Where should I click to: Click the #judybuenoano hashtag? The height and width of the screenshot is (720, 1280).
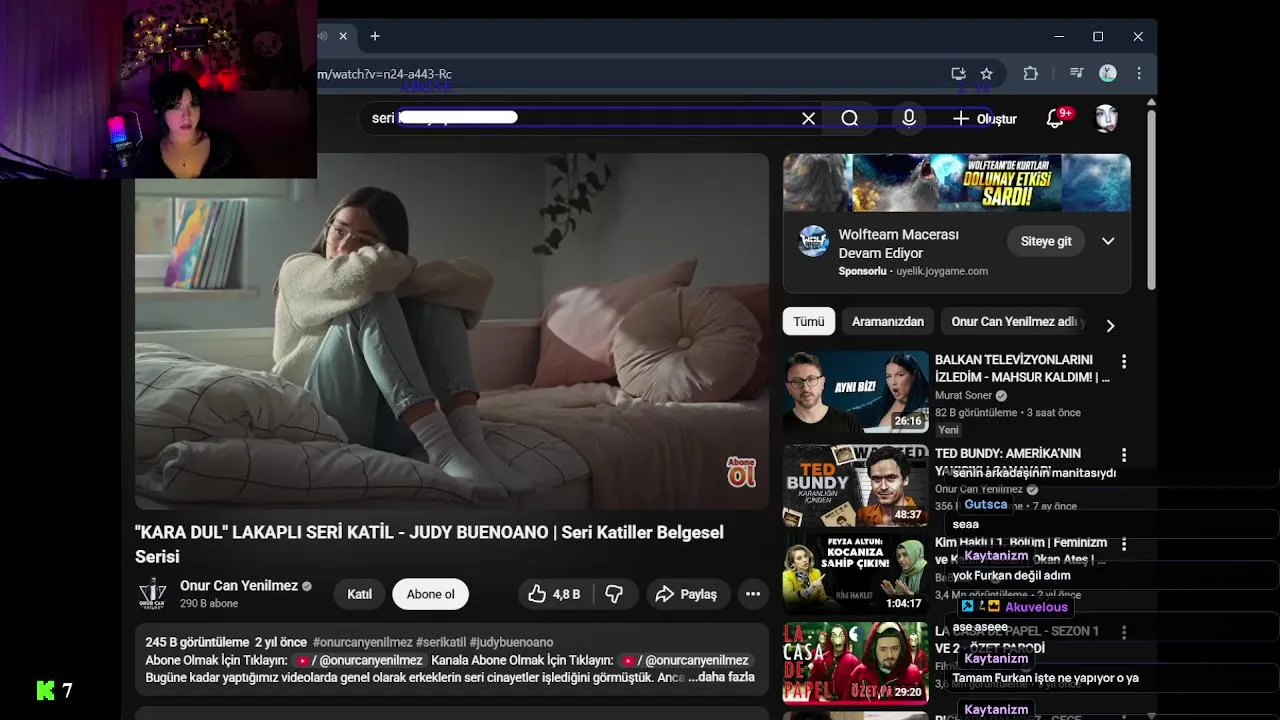pyautogui.click(x=511, y=642)
